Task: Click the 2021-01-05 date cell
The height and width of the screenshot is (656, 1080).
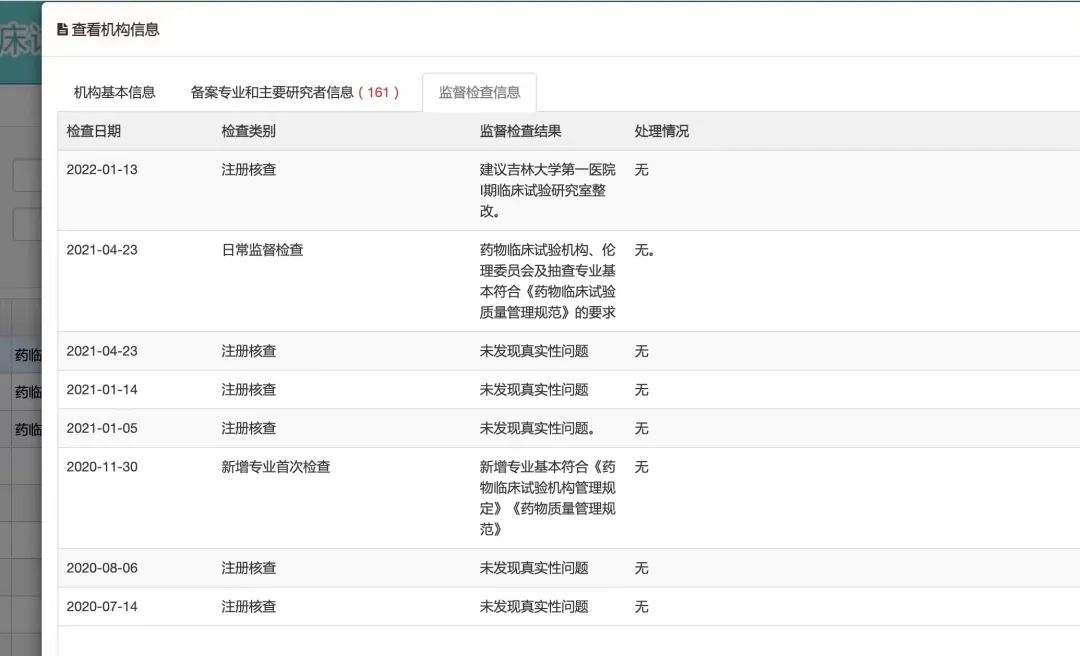Action: [102, 428]
